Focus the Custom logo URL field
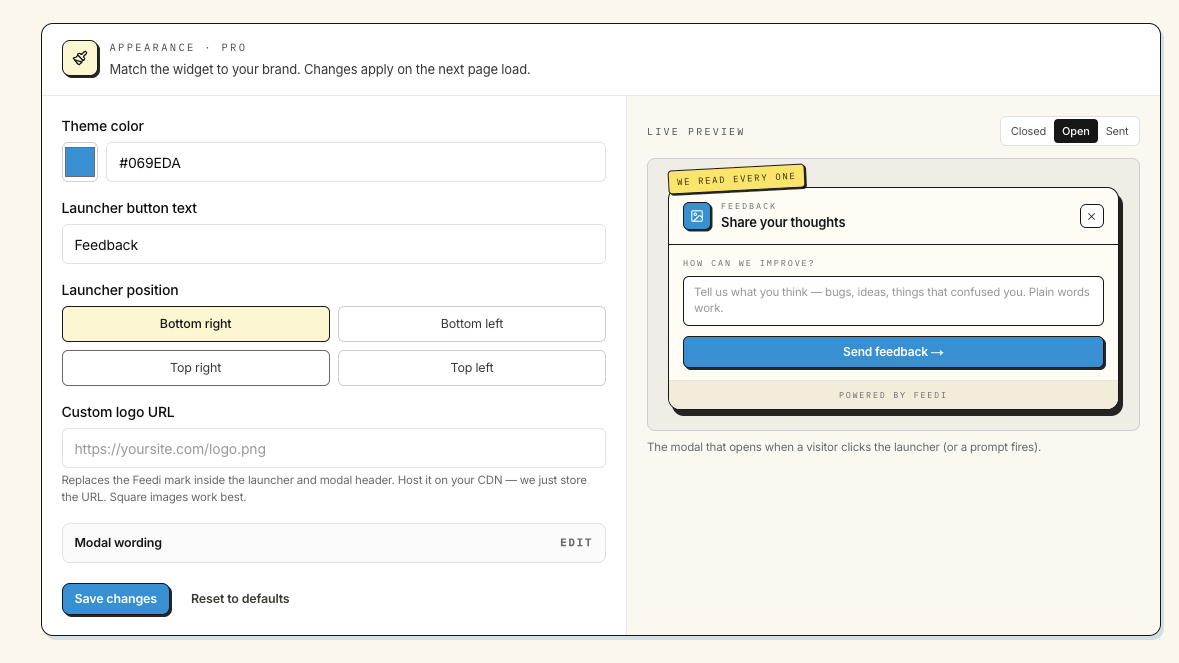The height and width of the screenshot is (663, 1179). [333, 449]
